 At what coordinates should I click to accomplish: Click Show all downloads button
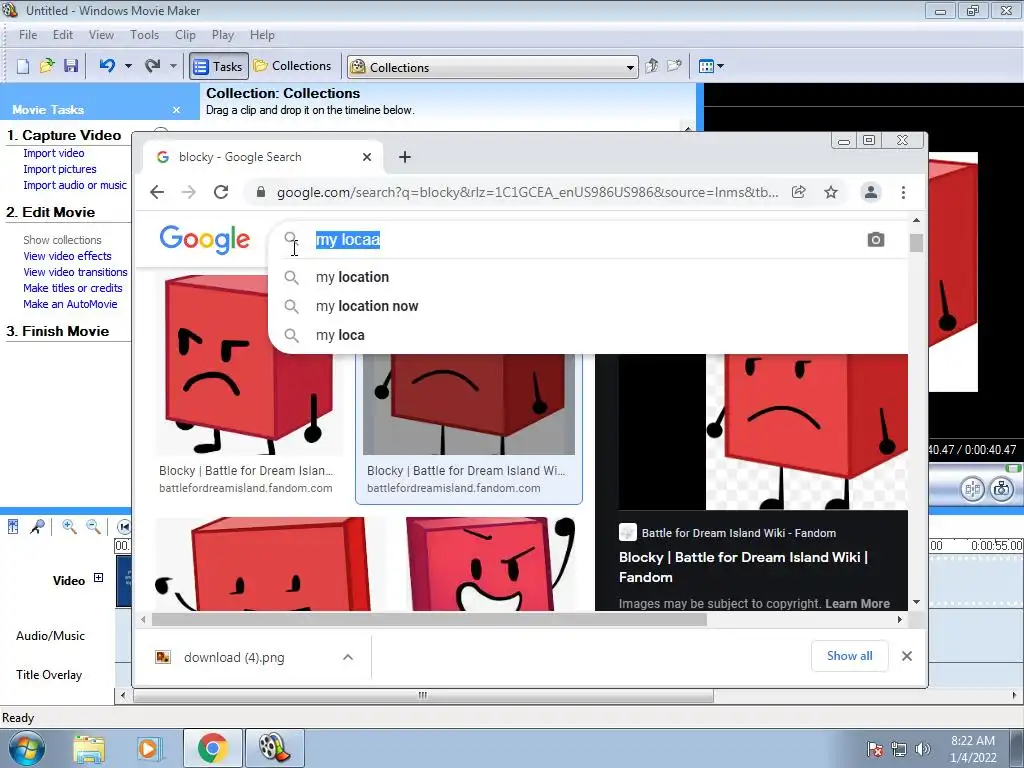tap(849, 656)
